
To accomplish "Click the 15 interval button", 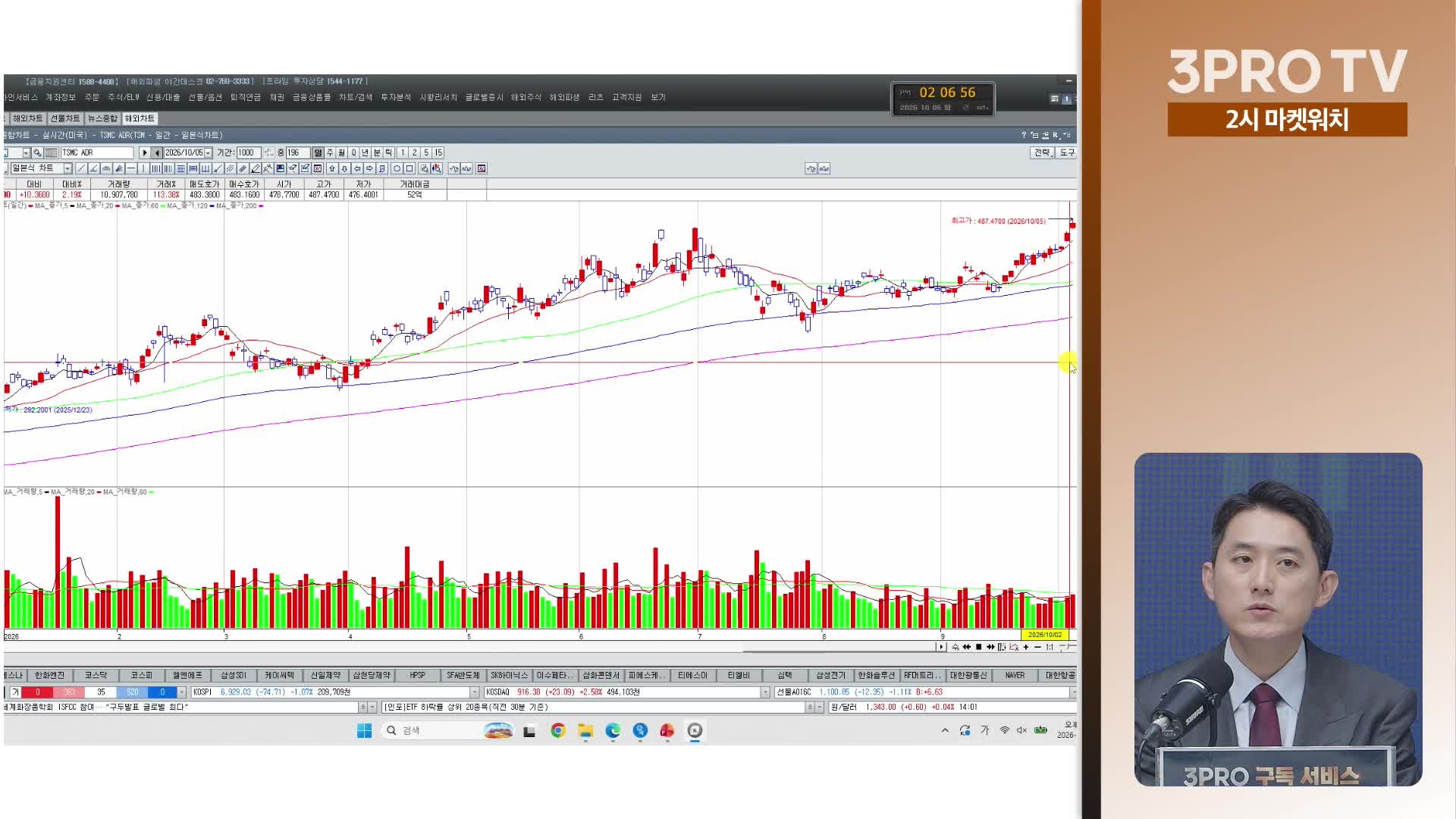I will 438,152.
